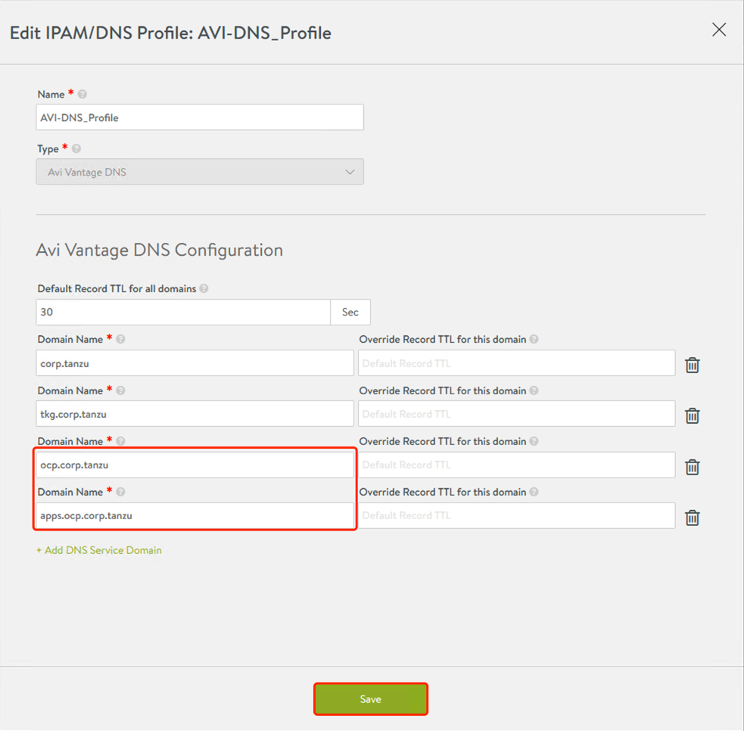Focus Override TTL field for apps.ocp.corp.tanzu
Image resolution: width=744 pixels, height=732 pixels.
(517, 516)
